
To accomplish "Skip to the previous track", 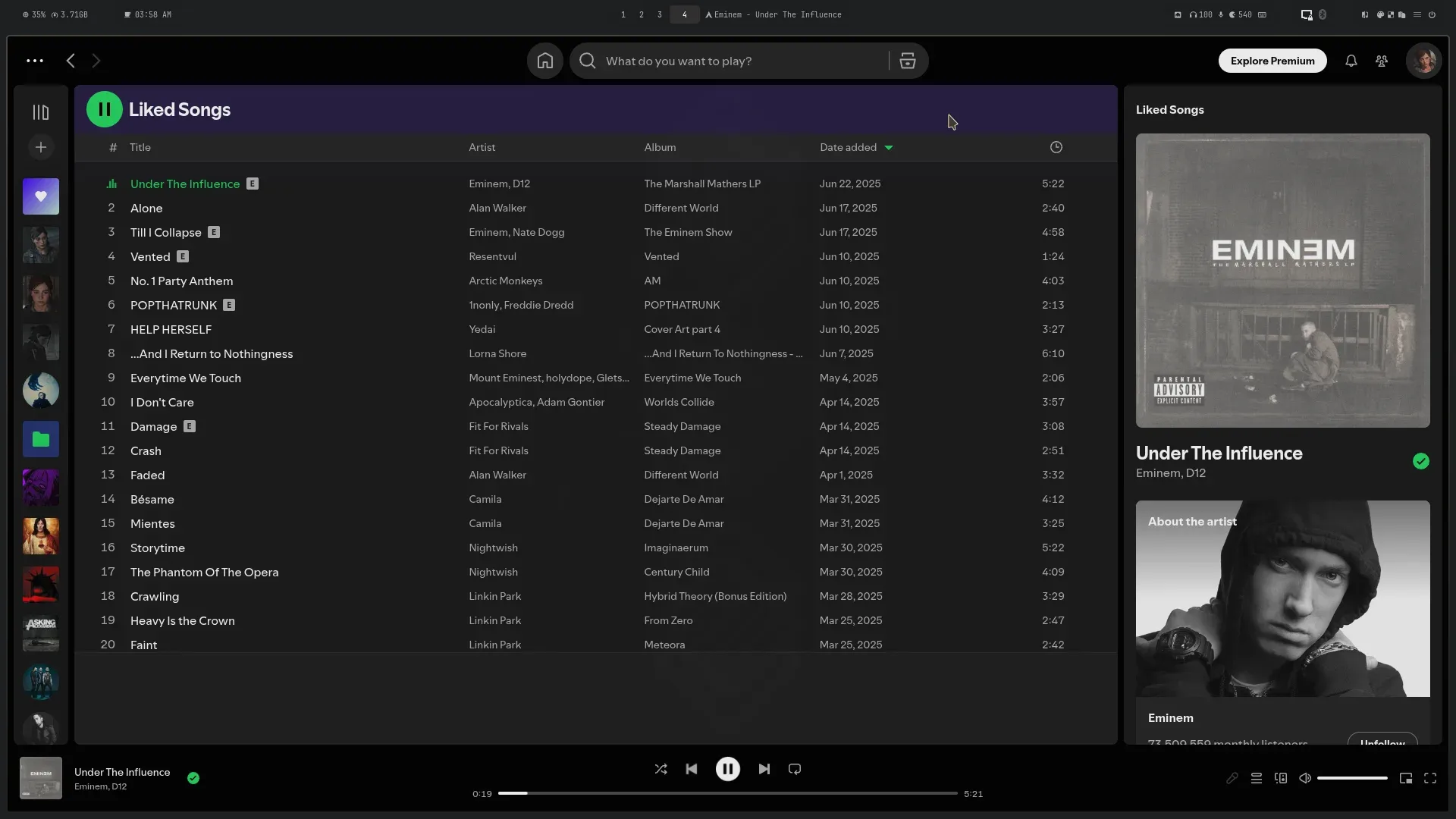I will 692,769.
